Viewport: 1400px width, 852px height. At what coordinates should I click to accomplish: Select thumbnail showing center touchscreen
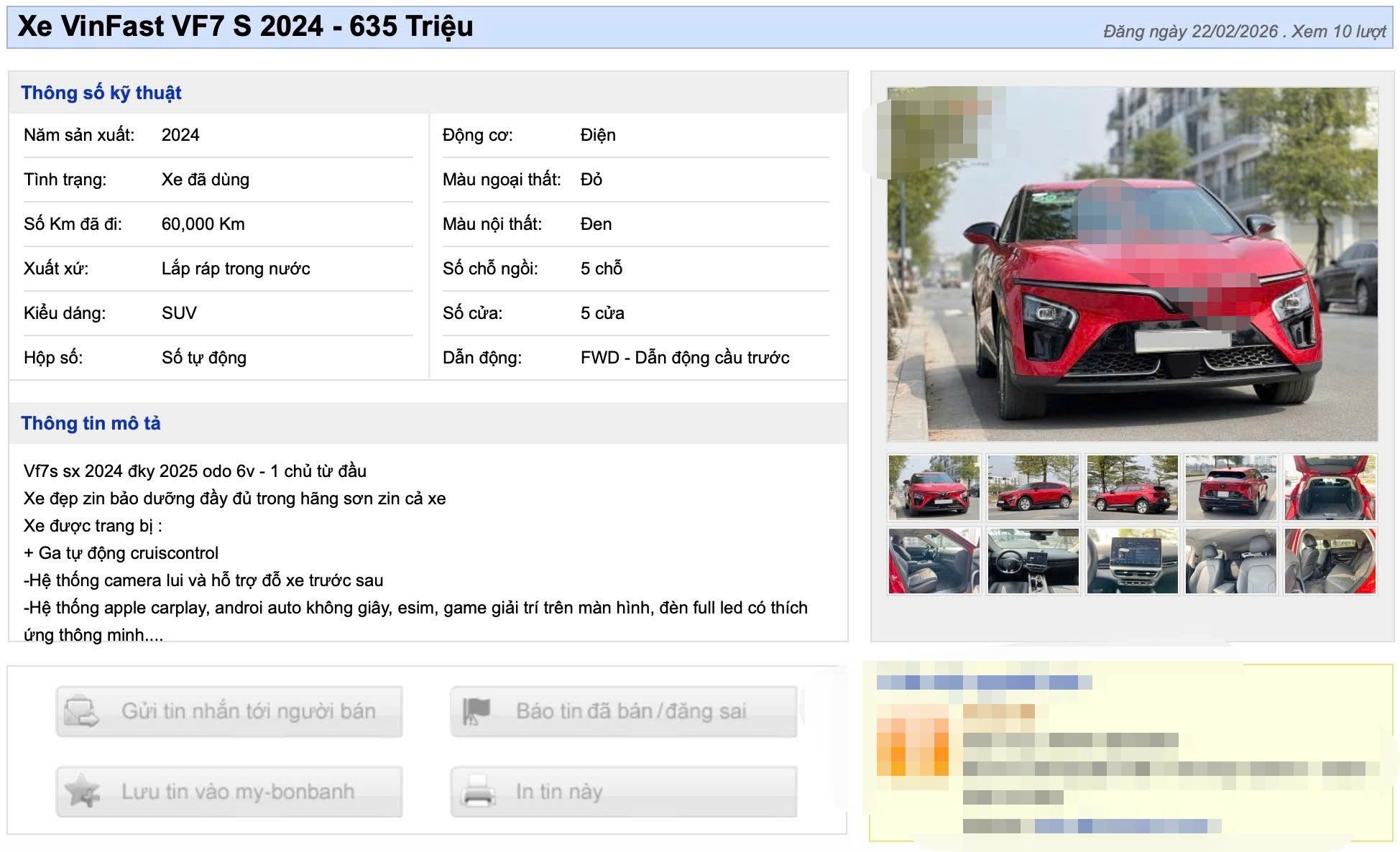click(1132, 561)
